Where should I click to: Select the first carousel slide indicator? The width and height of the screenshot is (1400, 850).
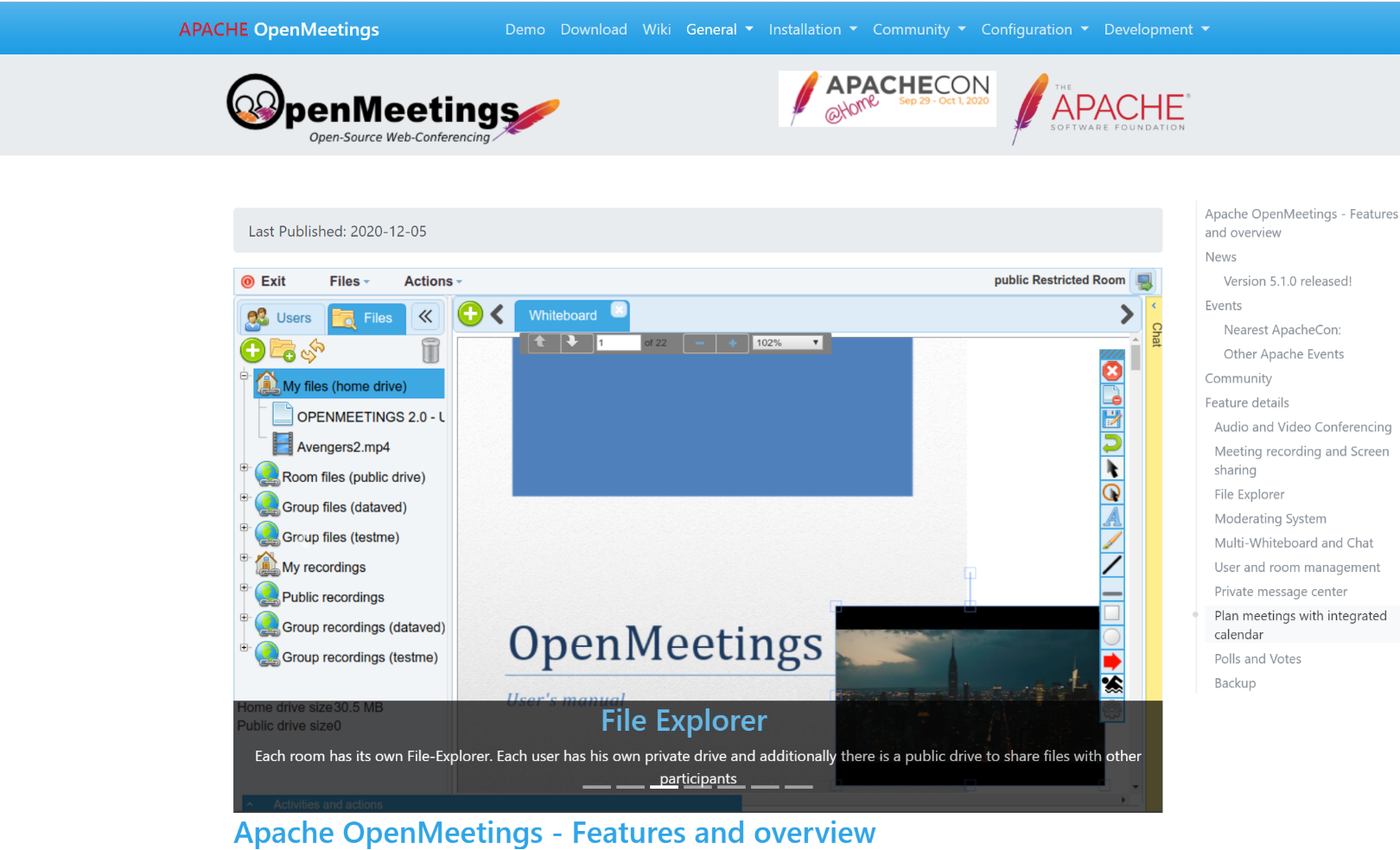pyautogui.click(x=596, y=787)
